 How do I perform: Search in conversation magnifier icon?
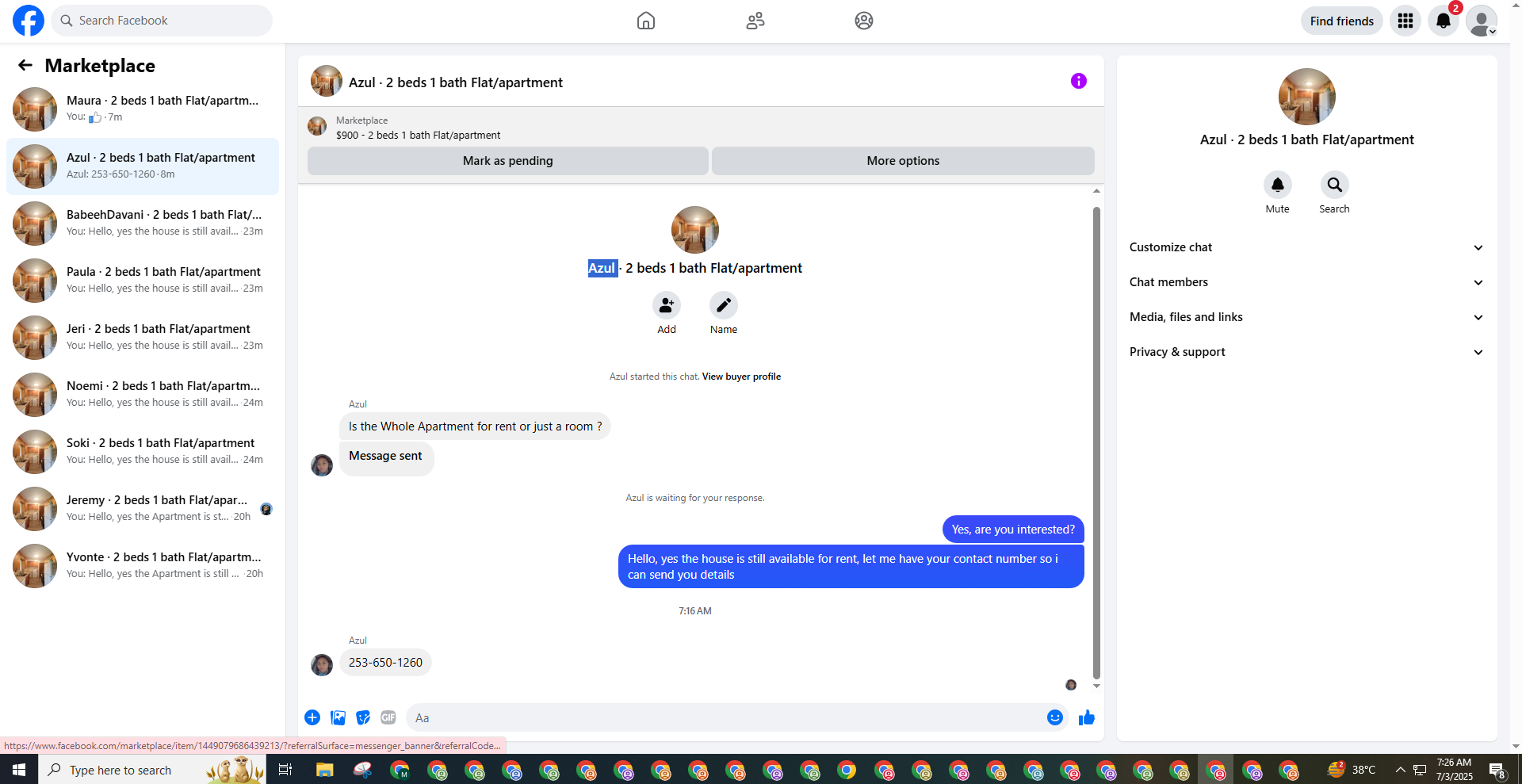click(1335, 185)
